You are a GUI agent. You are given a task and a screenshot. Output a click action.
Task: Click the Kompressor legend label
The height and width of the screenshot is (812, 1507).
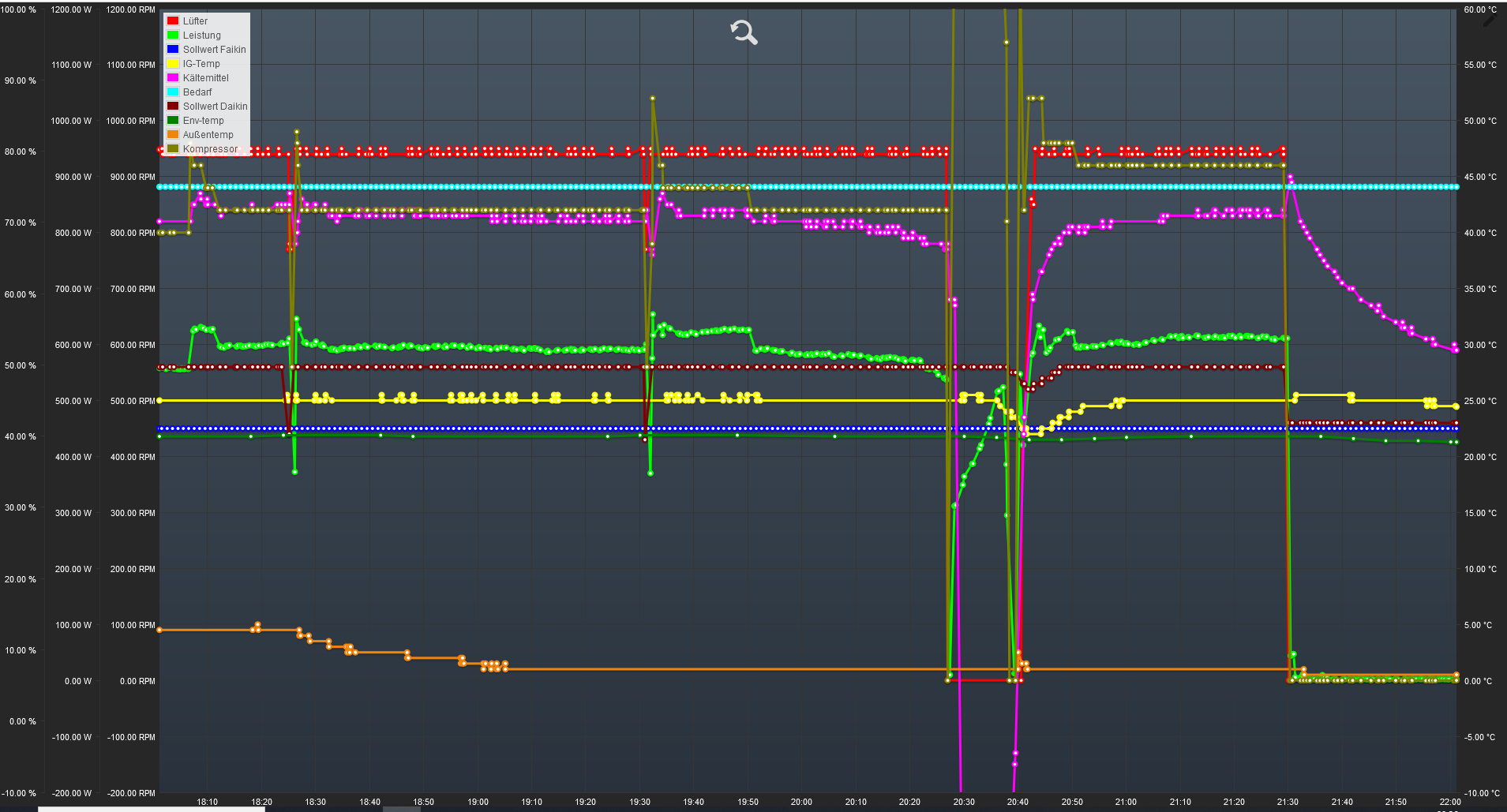point(210,149)
